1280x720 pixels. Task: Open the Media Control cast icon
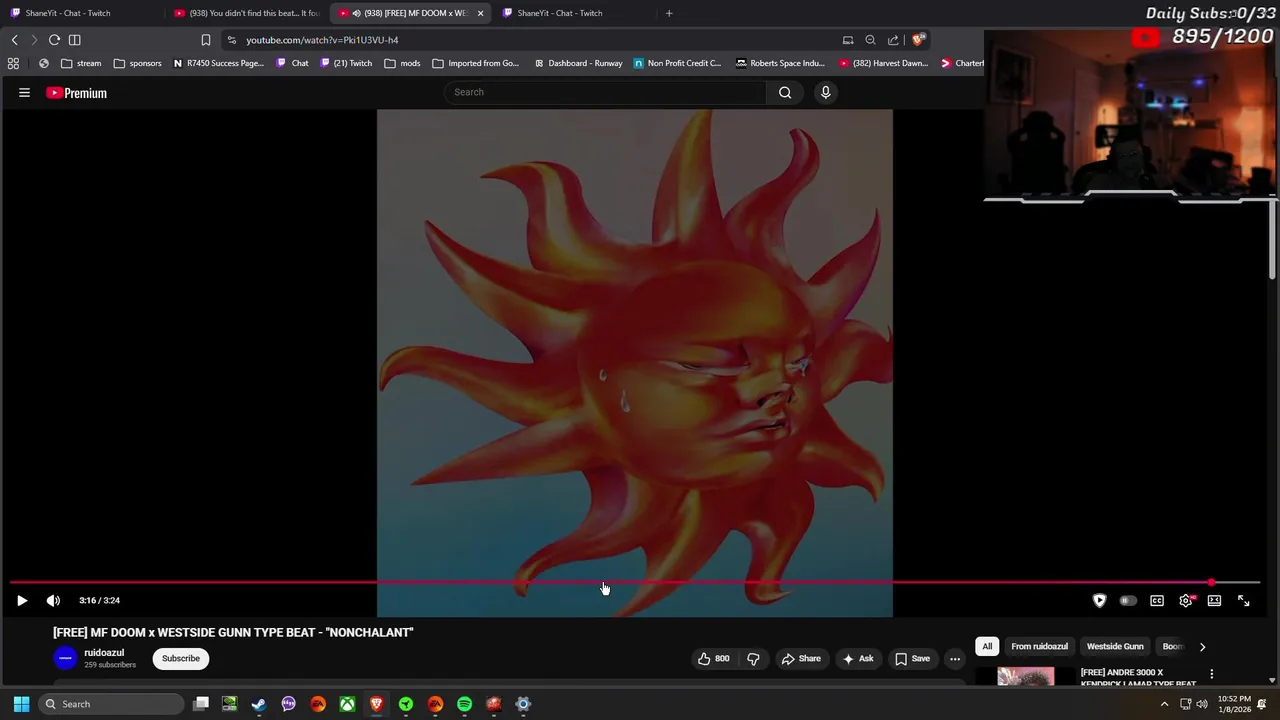(848, 40)
